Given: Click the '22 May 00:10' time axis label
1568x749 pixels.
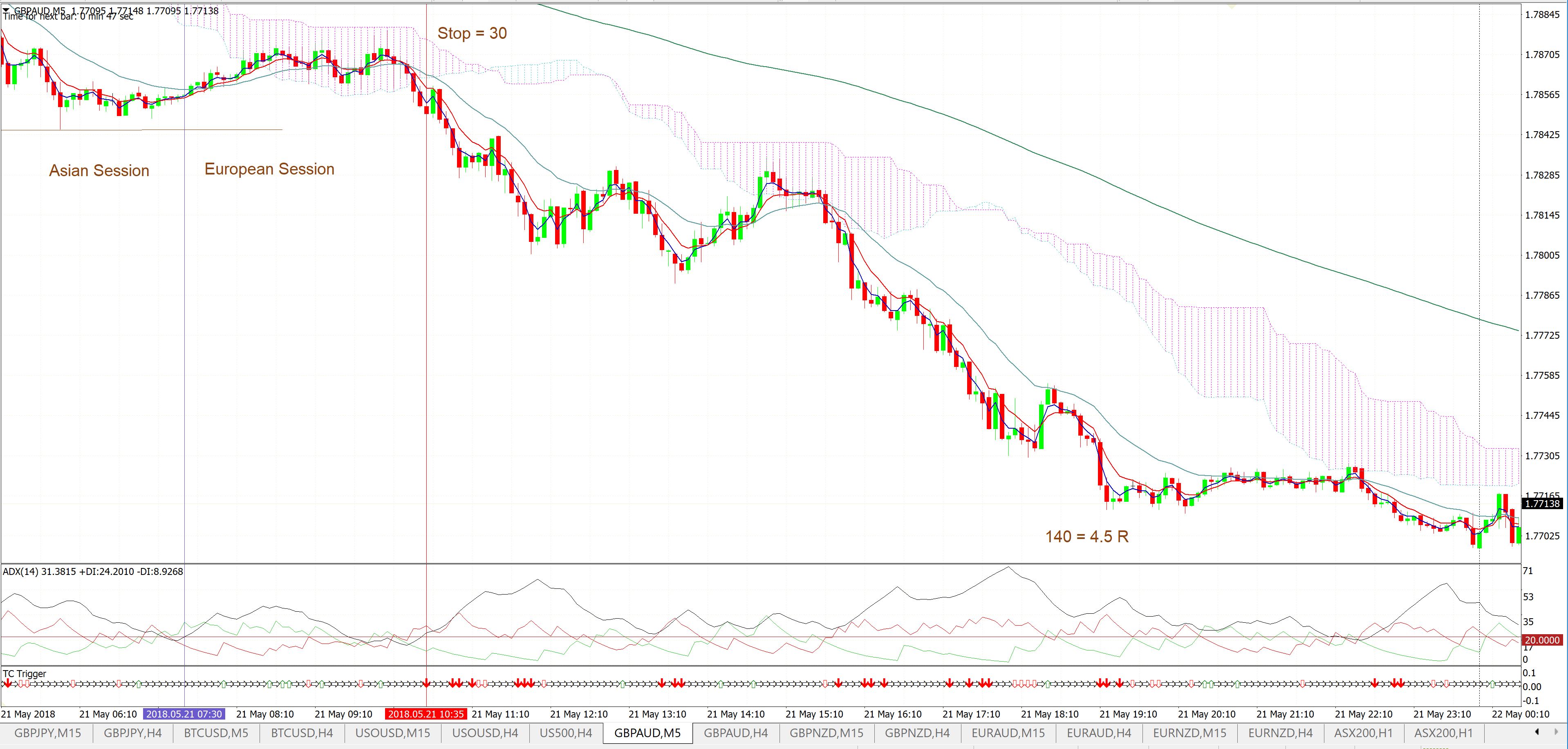Looking at the screenshot, I should [x=1521, y=714].
